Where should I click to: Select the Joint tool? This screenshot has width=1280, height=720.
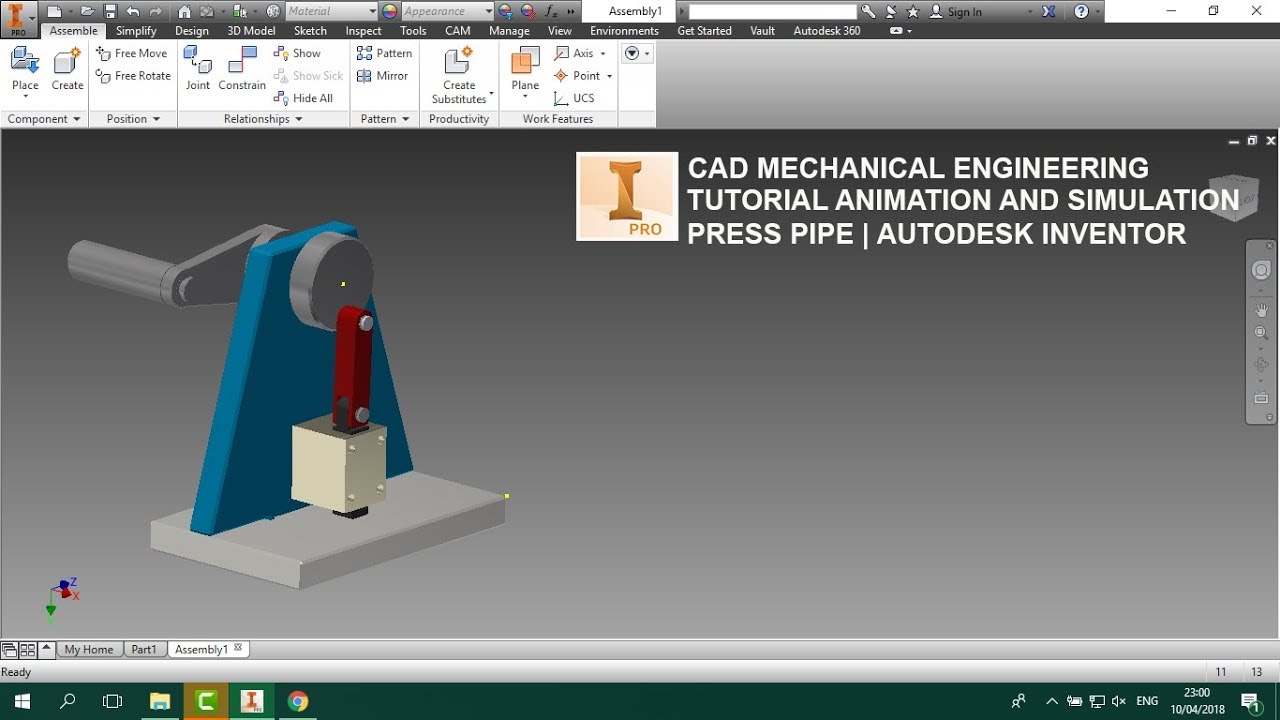click(x=198, y=68)
